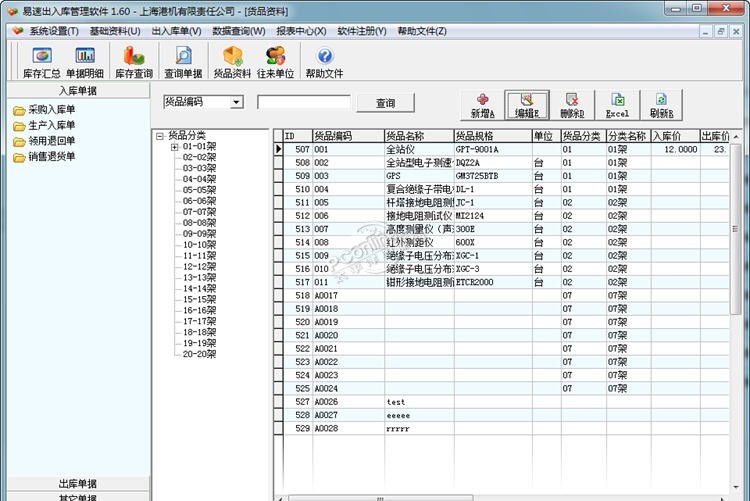Open the 报表中心(X) menu
This screenshot has width=750, height=501.
coord(301,31)
